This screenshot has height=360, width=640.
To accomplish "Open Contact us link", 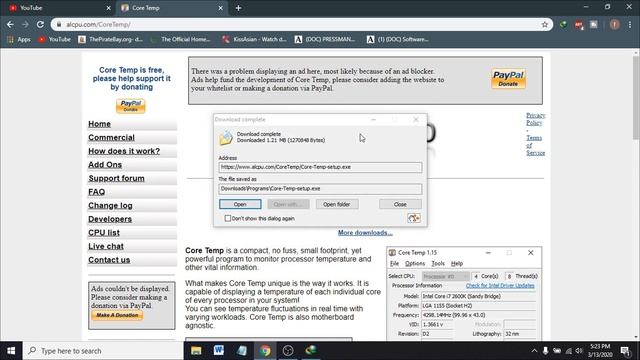I will 109,260.
